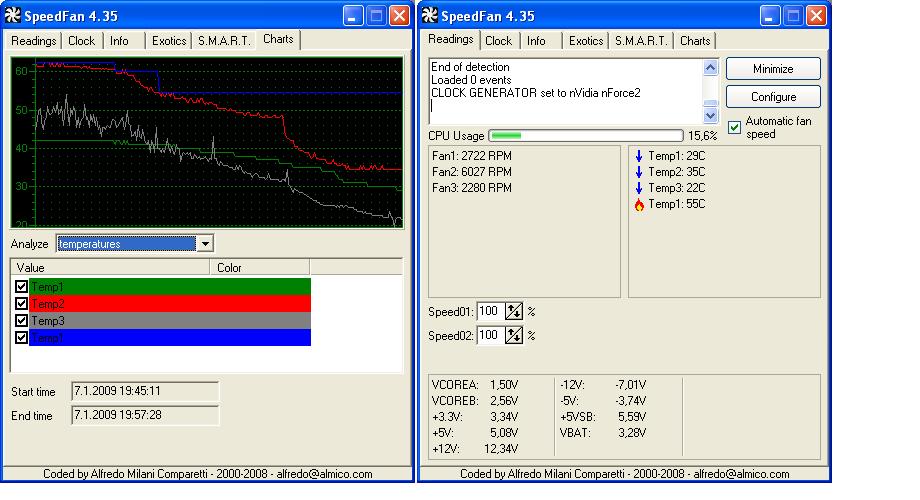Click End time field

(145, 415)
